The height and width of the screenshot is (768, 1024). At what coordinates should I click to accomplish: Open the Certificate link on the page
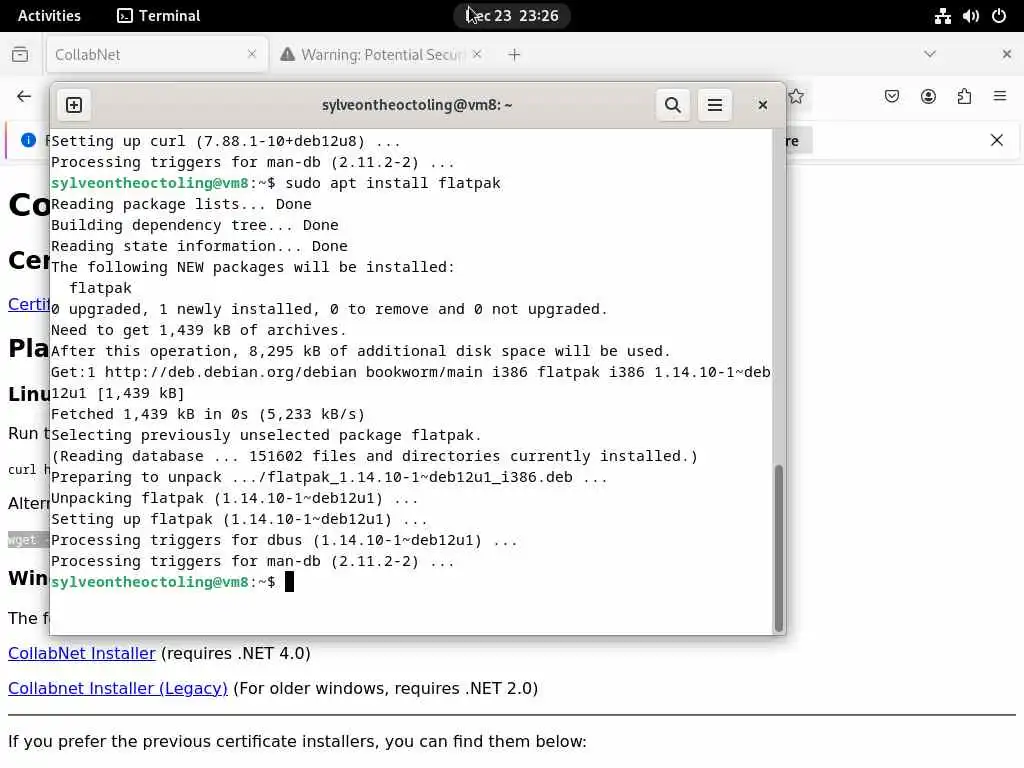[x=29, y=304]
